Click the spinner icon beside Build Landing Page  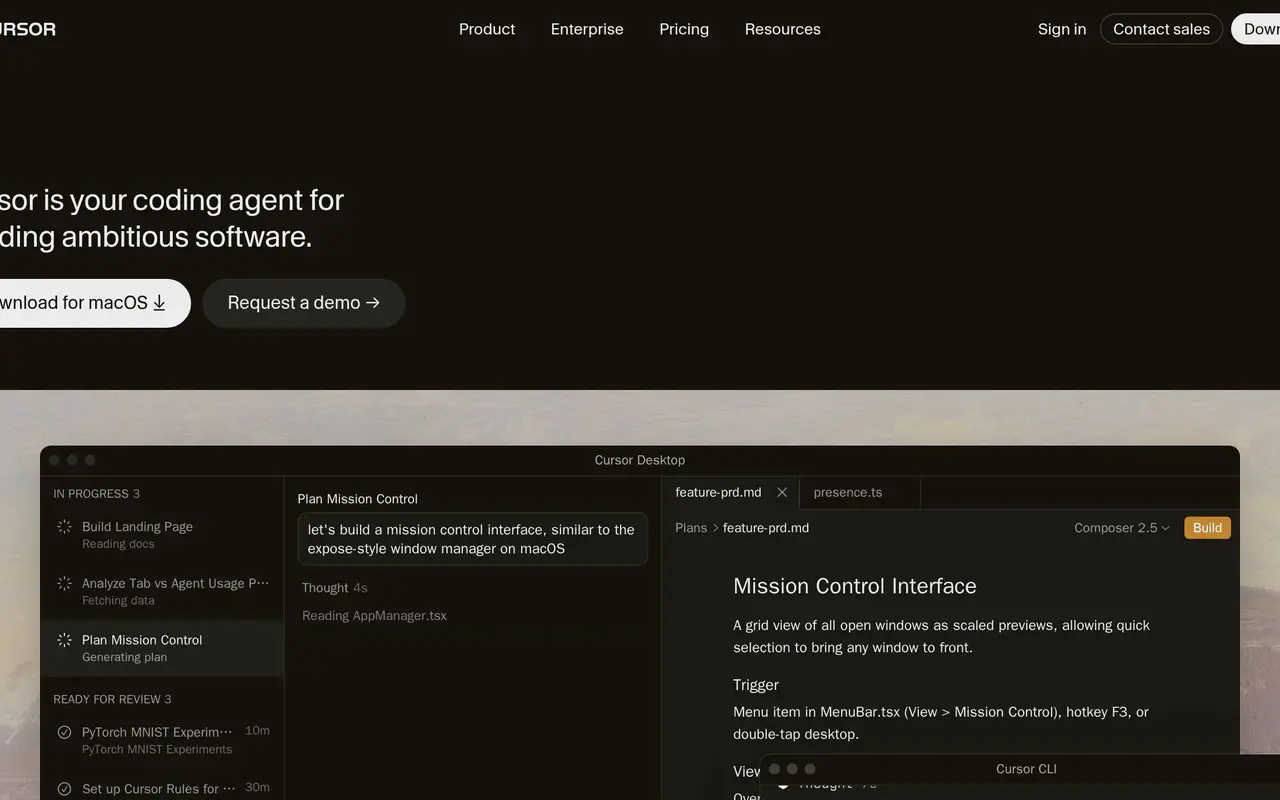point(64,527)
